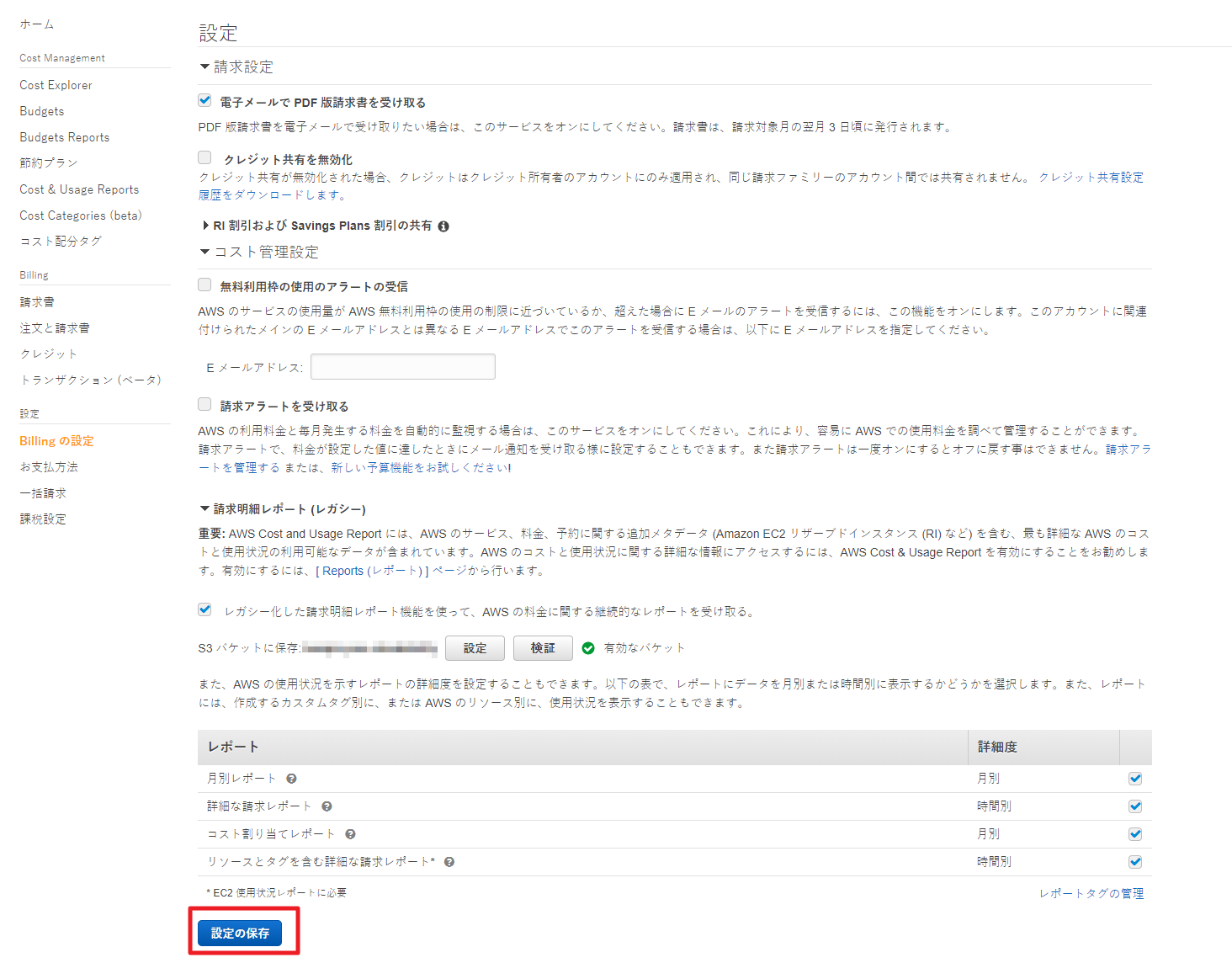The height and width of the screenshot is (963, 1232).
Task: Collapse 請求明細レポート (レガシー) section
Action: [x=204, y=508]
